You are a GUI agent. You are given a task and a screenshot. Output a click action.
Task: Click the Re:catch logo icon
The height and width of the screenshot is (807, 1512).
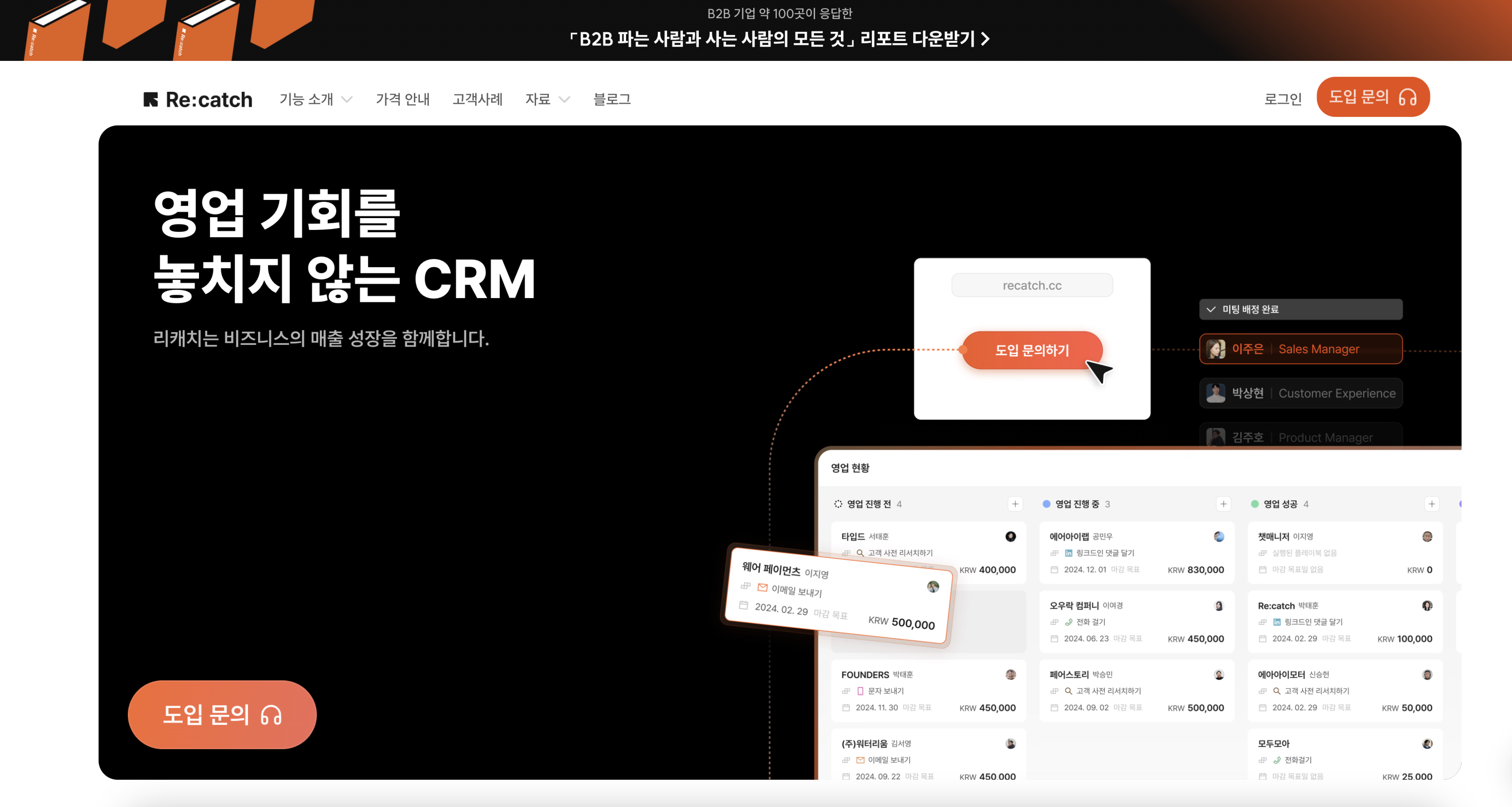(151, 100)
